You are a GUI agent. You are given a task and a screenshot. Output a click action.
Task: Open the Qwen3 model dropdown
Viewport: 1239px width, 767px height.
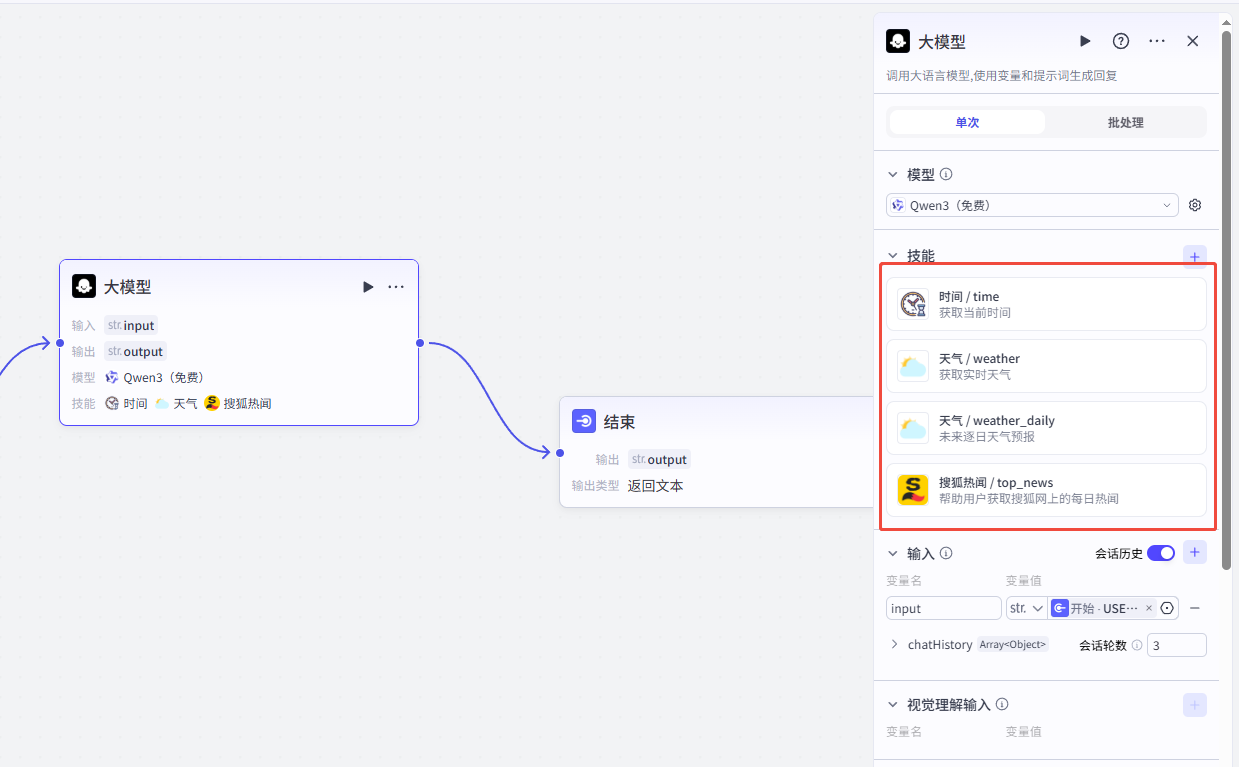[1032, 205]
